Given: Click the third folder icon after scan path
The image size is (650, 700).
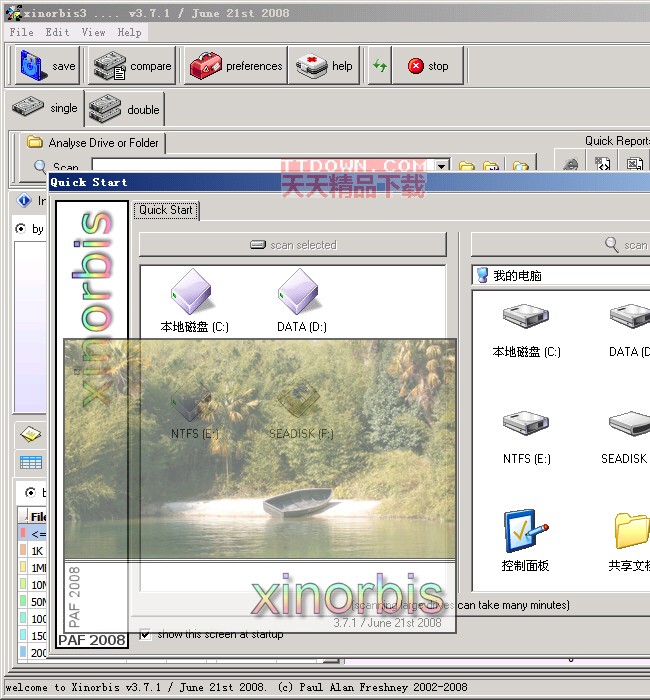Looking at the screenshot, I should [x=521, y=167].
